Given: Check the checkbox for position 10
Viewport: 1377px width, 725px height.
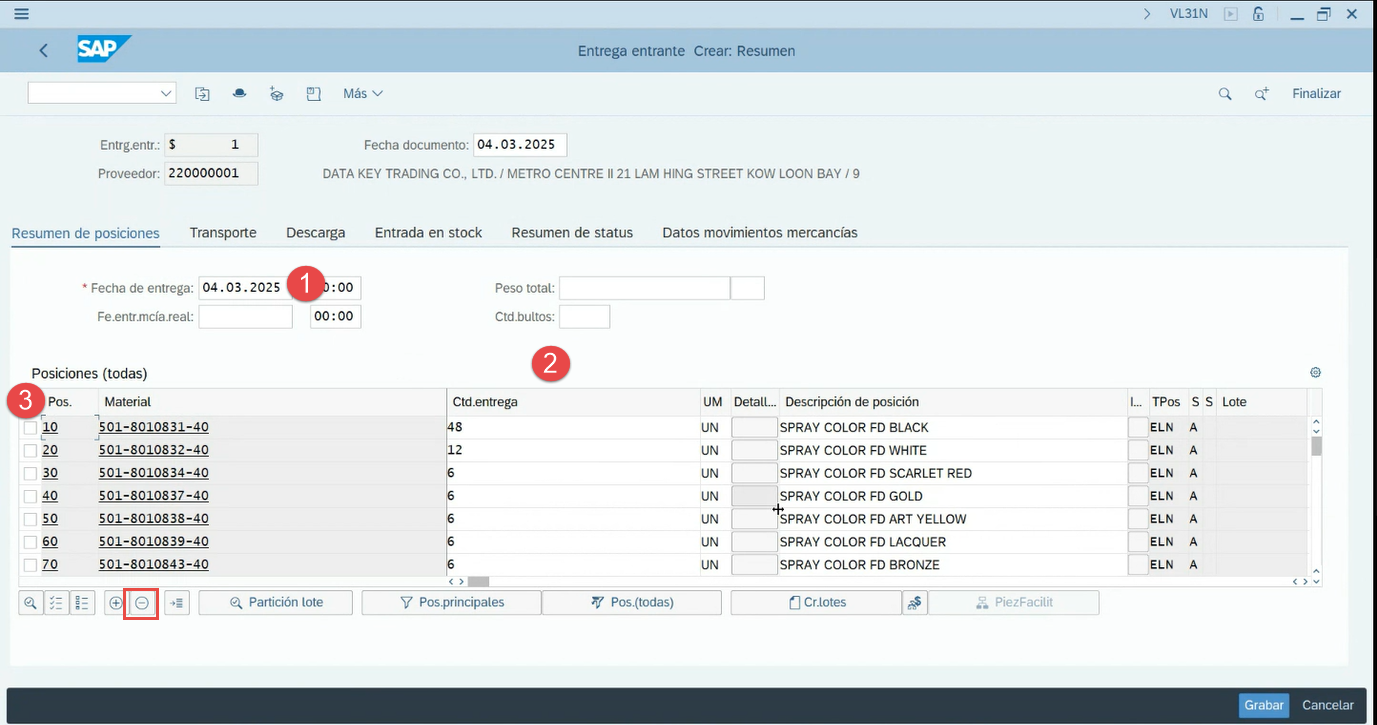Looking at the screenshot, I should (x=30, y=428).
